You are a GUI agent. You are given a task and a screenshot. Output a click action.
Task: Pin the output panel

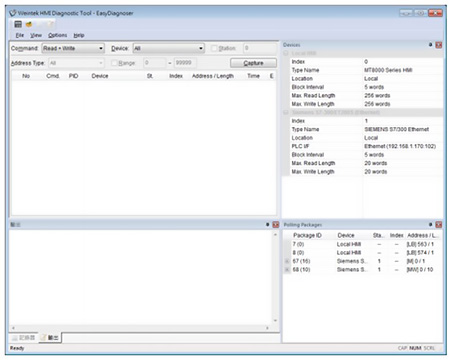[x=267, y=224]
